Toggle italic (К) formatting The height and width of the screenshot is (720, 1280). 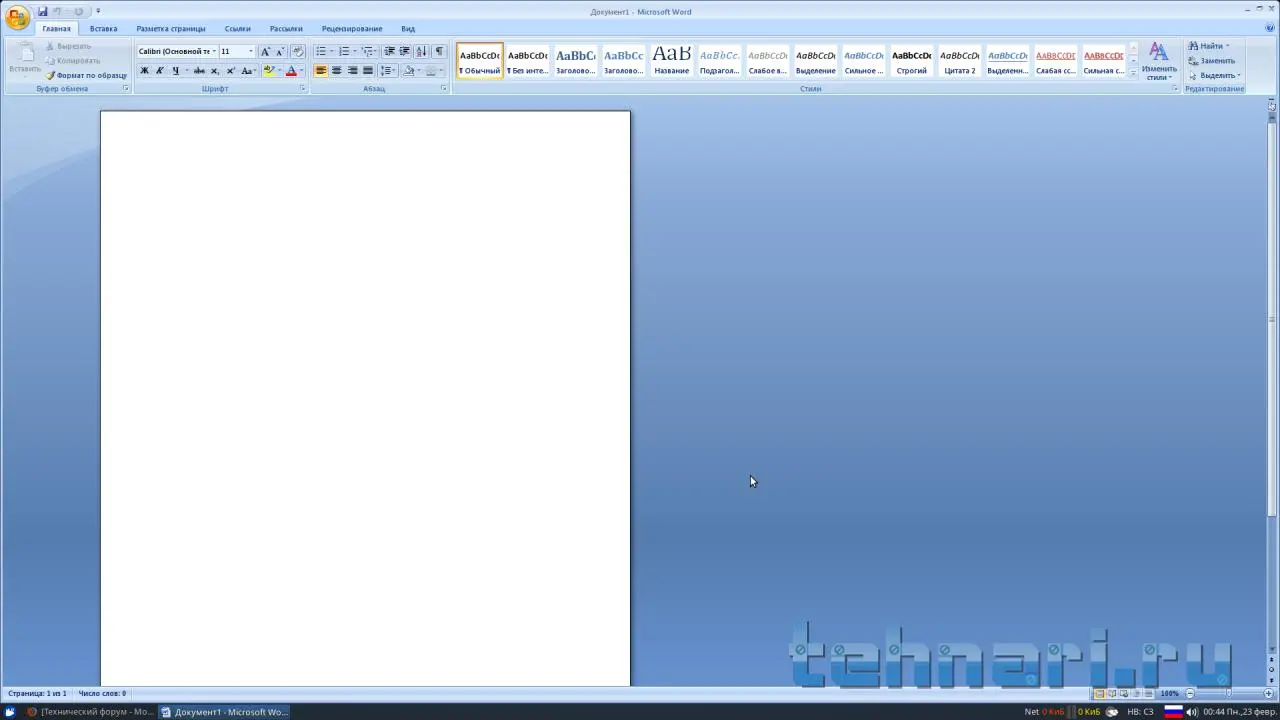point(159,71)
